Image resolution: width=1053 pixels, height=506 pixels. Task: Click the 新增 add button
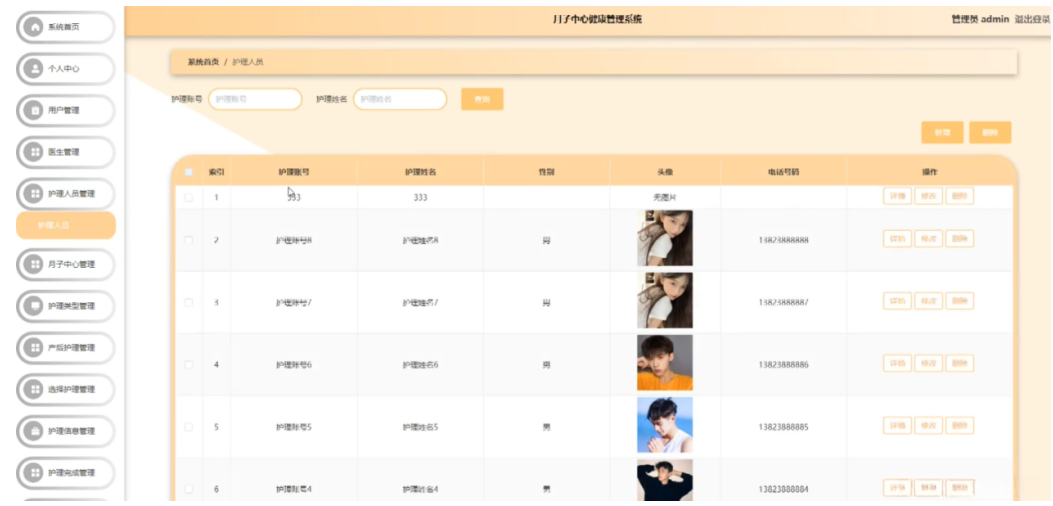click(942, 133)
